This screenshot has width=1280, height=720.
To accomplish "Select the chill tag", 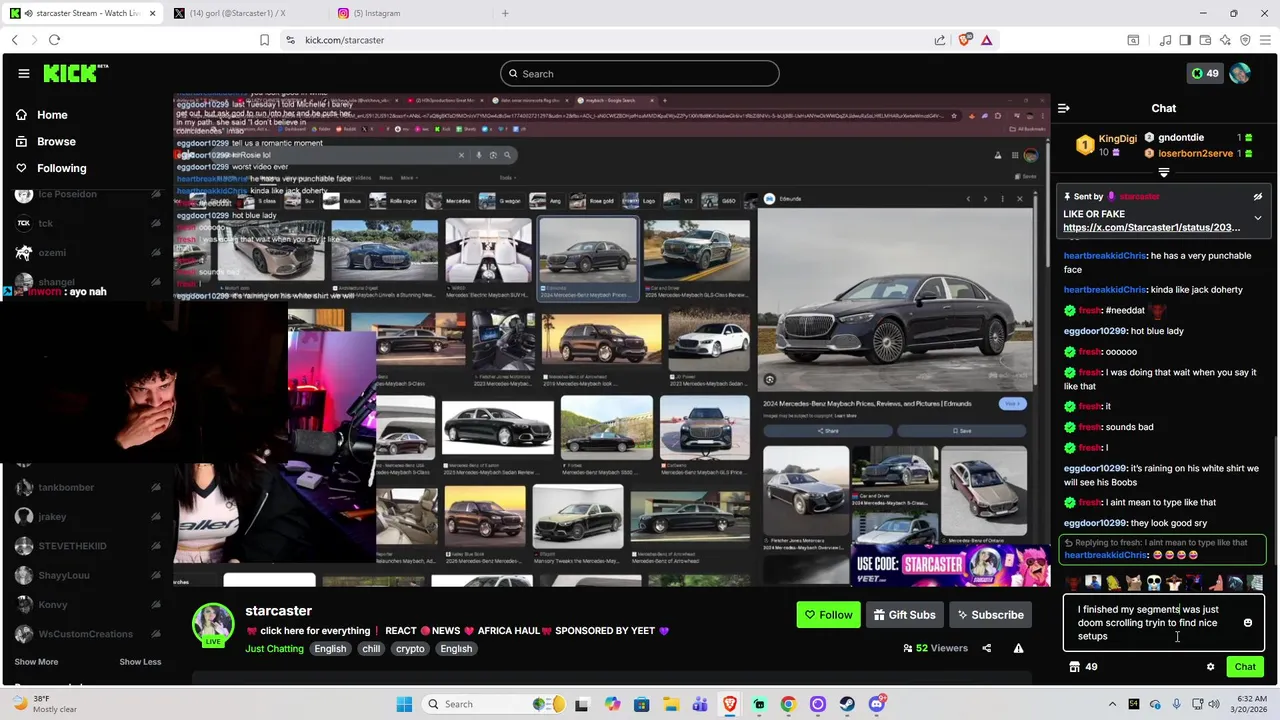I will pyautogui.click(x=371, y=649).
